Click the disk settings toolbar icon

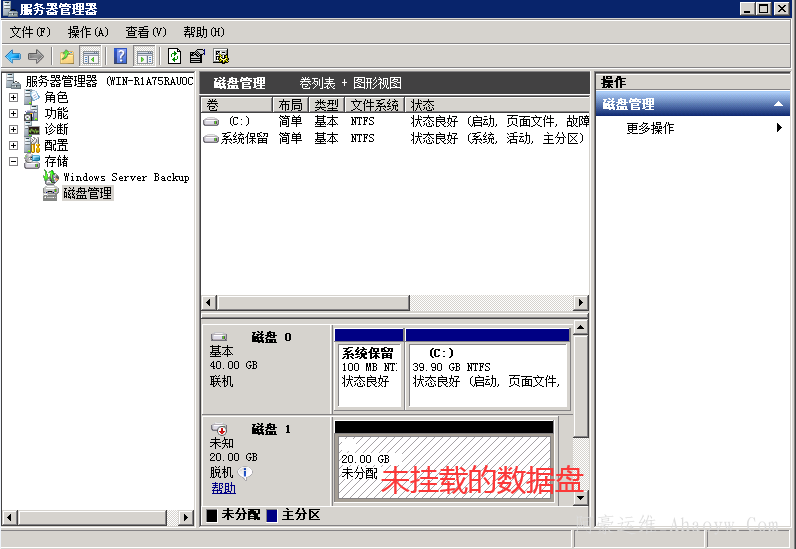pyautogui.click(x=221, y=56)
